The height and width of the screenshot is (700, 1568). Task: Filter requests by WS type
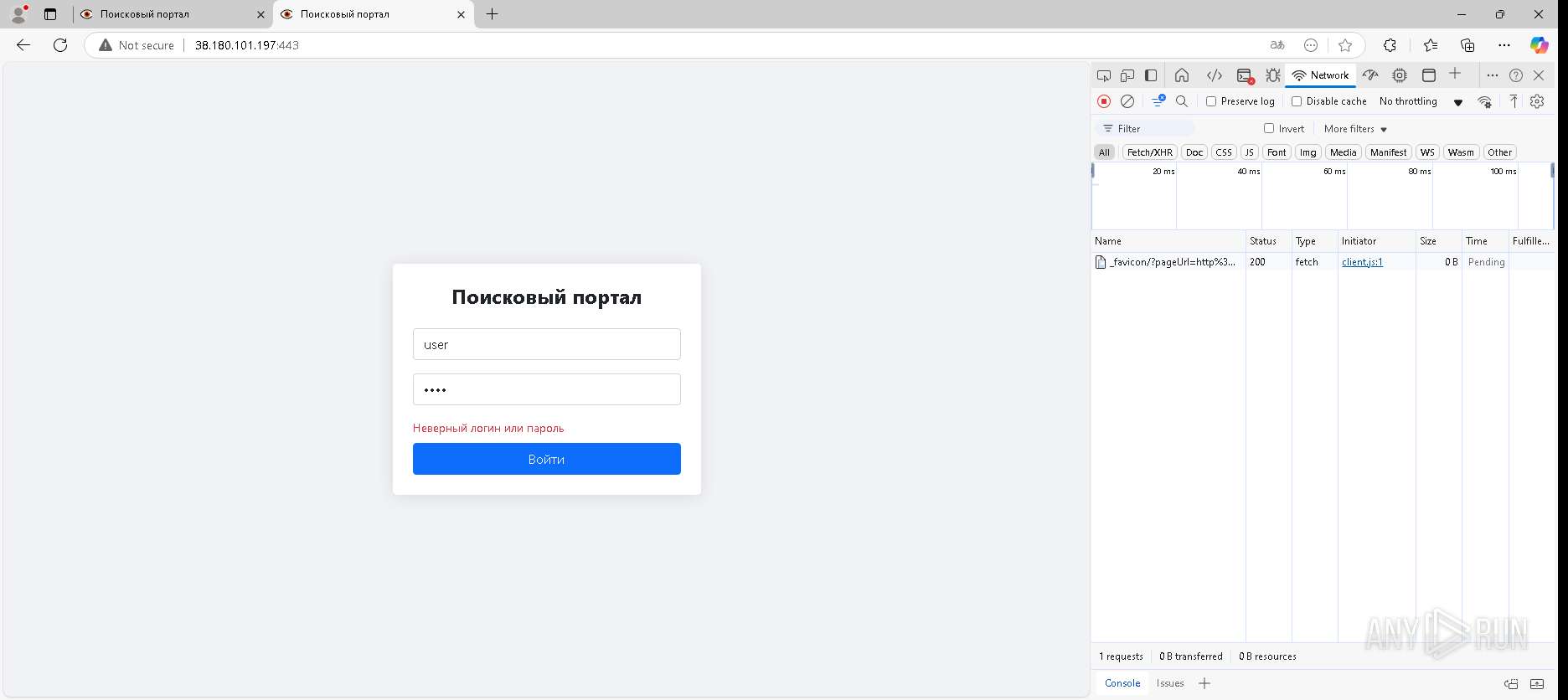[x=1427, y=152]
